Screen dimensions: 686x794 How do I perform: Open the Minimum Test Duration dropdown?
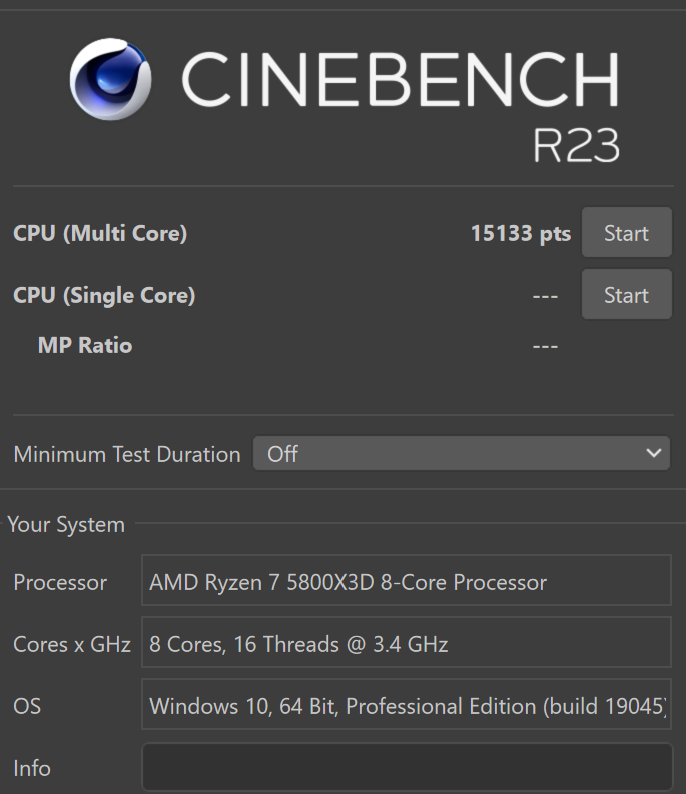click(x=460, y=454)
